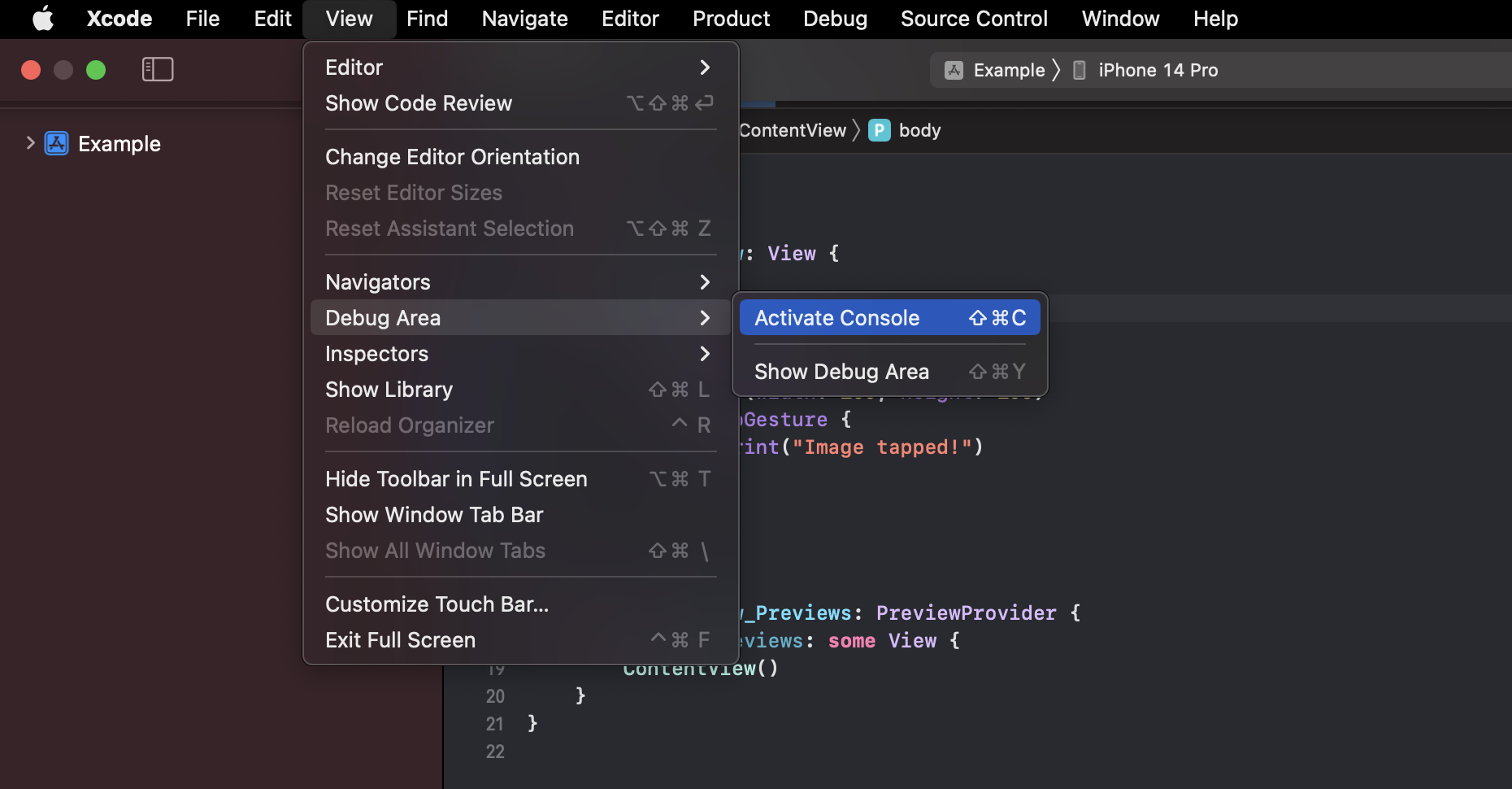
Task: Expand the Example project tree
Action: [x=30, y=144]
